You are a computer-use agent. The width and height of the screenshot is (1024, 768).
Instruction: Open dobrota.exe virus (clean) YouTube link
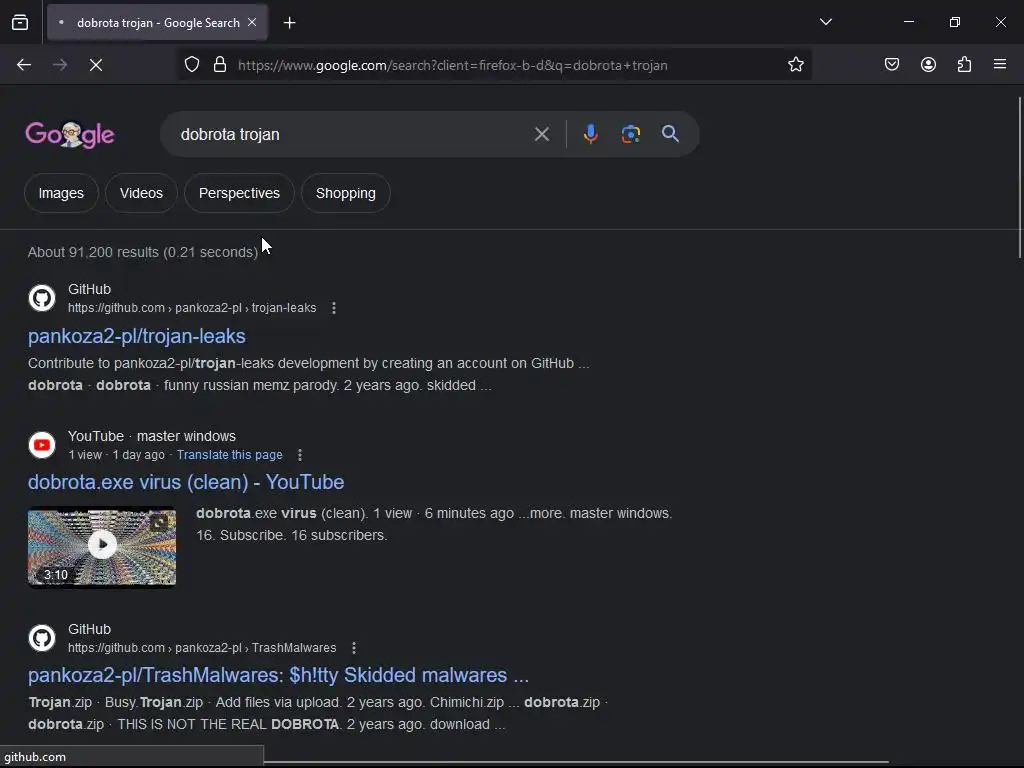pos(186,482)
